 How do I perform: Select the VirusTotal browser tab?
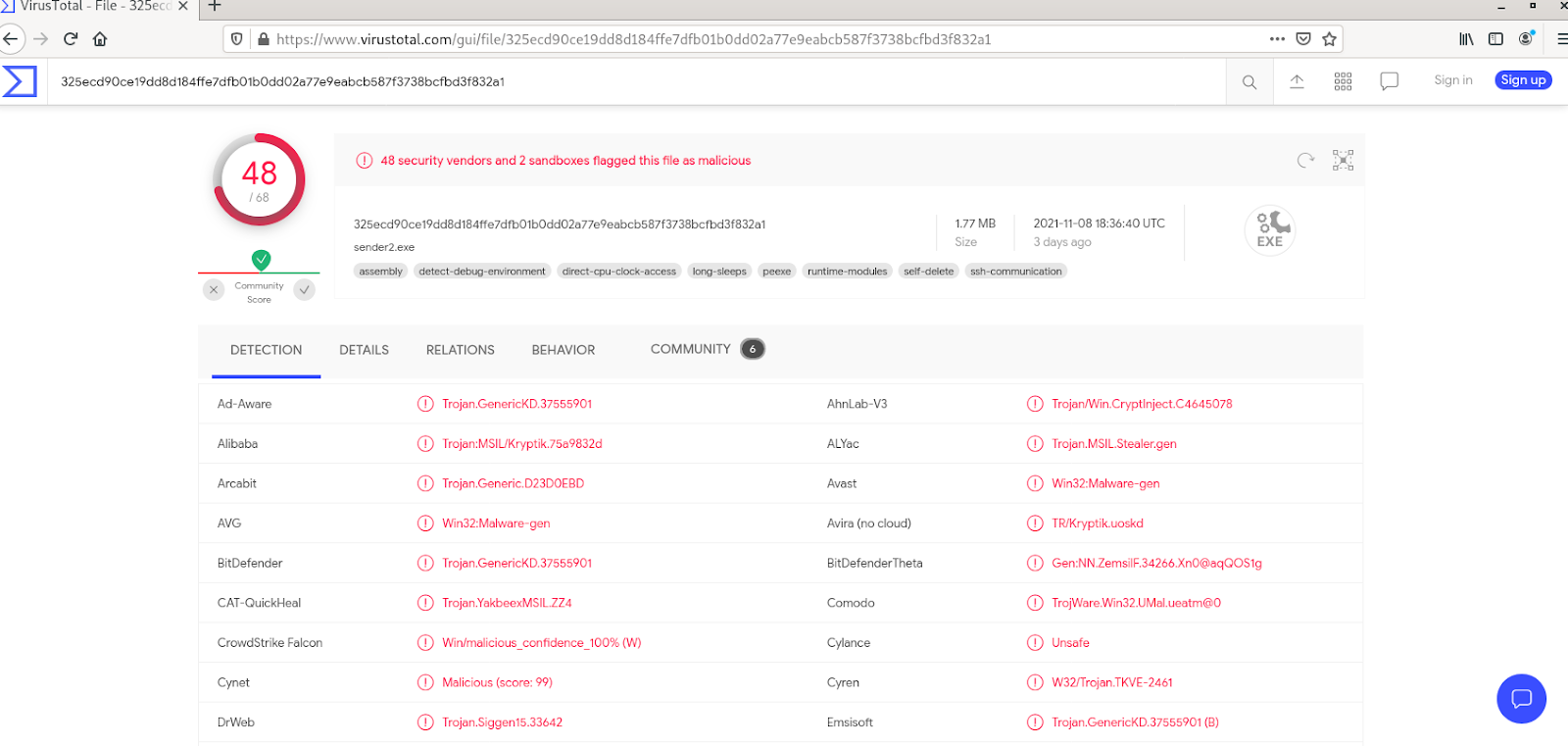coord(96,7)
